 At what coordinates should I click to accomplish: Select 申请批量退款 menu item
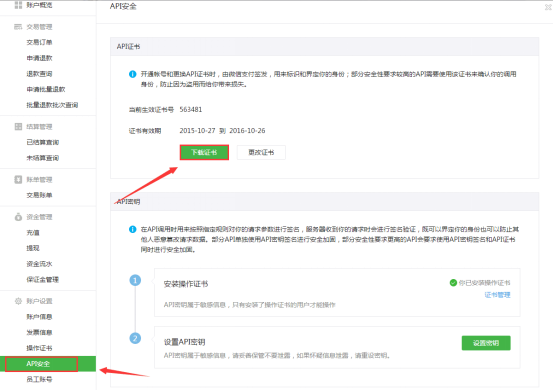point(46,89)
